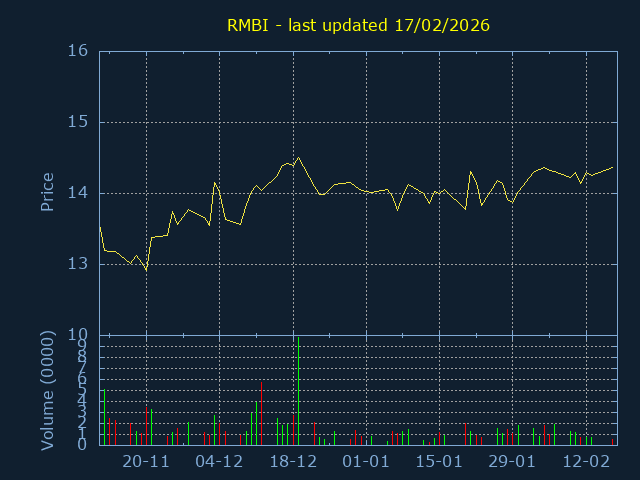Image resolution: width=640 pixels, height=480 pixels.
Task: Click the 'Volume (0000)' axis label
Action: tap(47, 390)
